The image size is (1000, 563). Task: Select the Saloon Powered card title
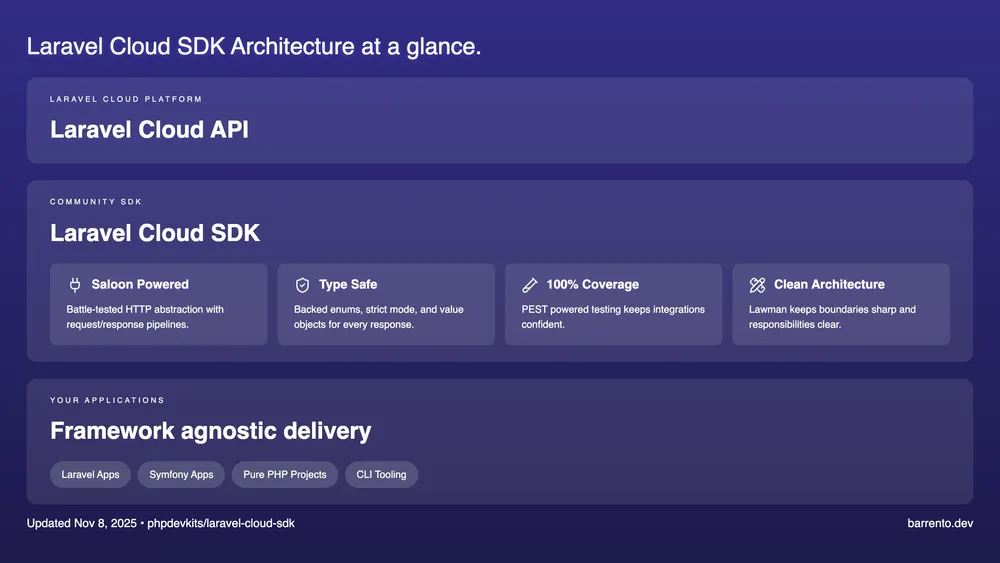tap(140, 285)
